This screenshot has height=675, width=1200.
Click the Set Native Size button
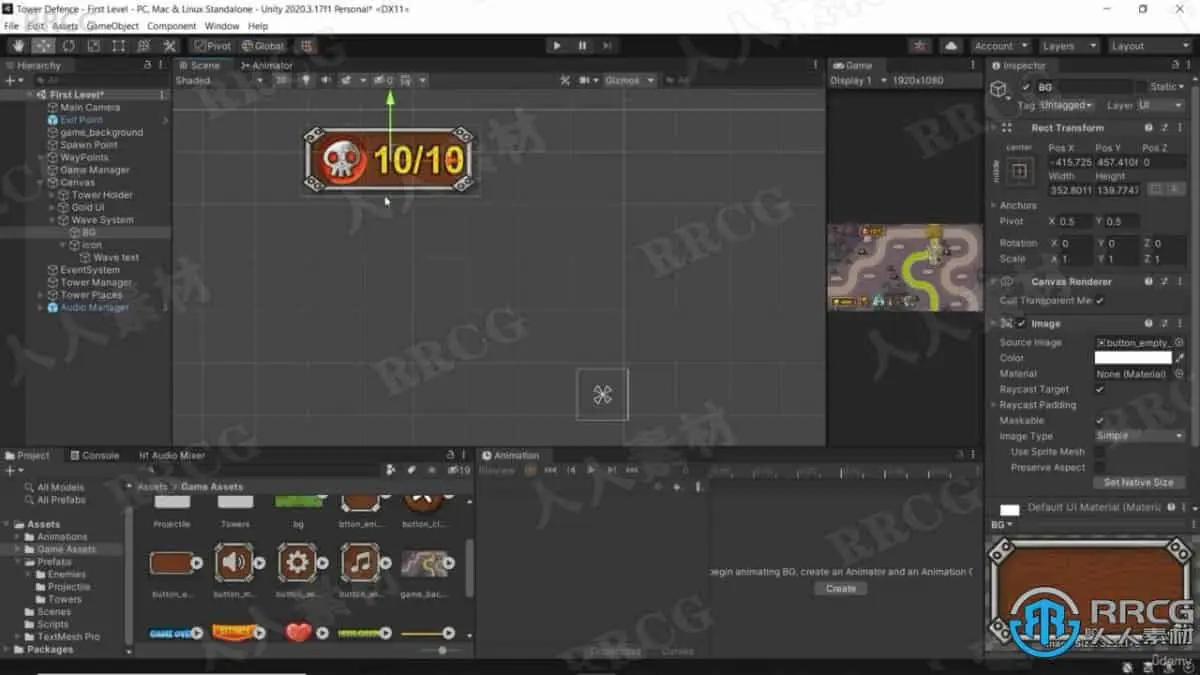coord(1139,483)
